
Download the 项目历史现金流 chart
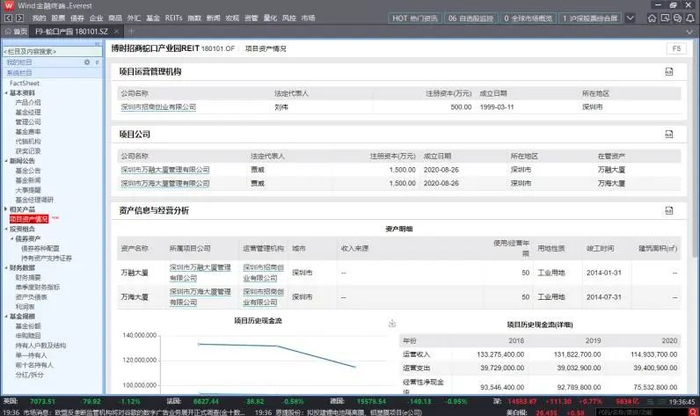pos(392,323)
